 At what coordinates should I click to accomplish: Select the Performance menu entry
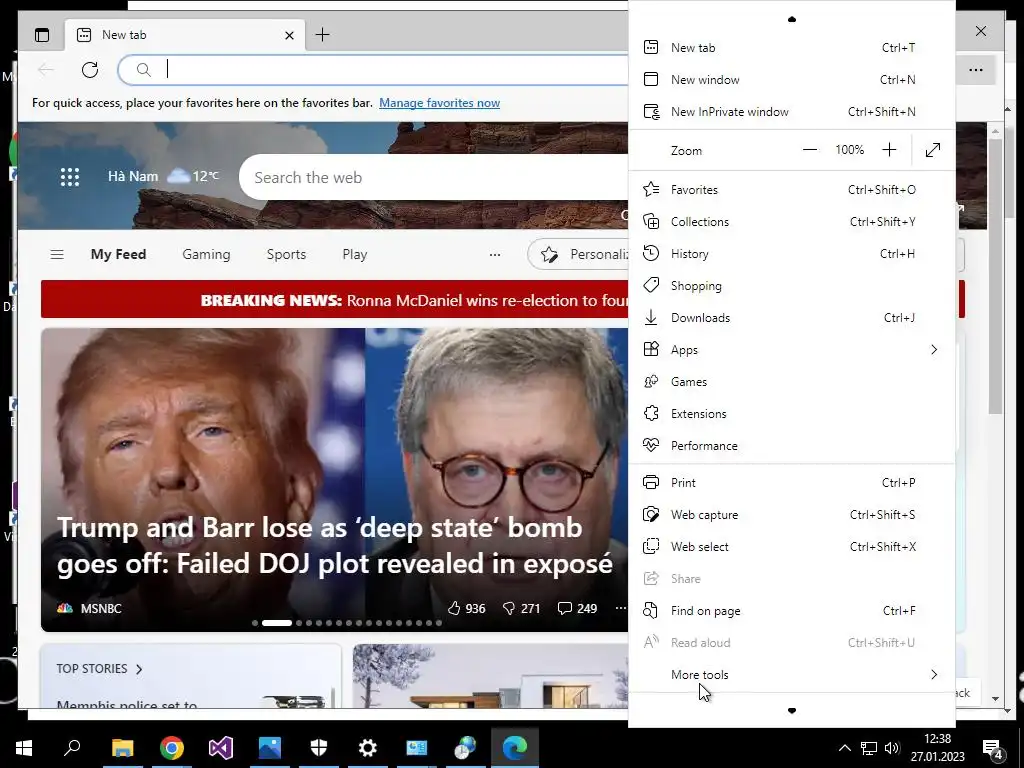(x=792, y=445)
